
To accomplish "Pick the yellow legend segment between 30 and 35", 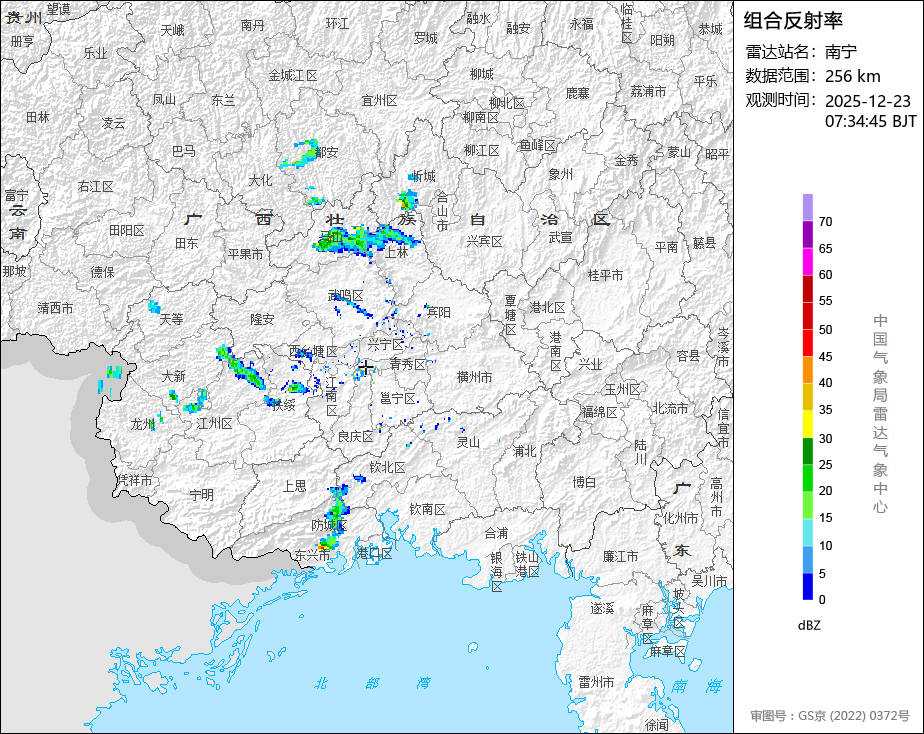I will pos(807,424).
